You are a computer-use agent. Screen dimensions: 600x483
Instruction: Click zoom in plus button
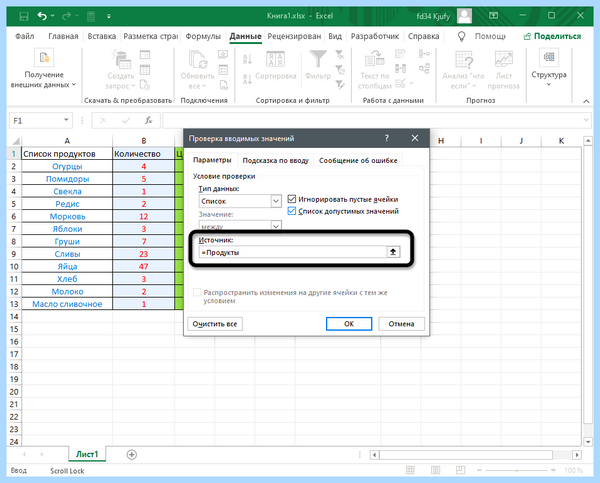(x=553, y=470)
